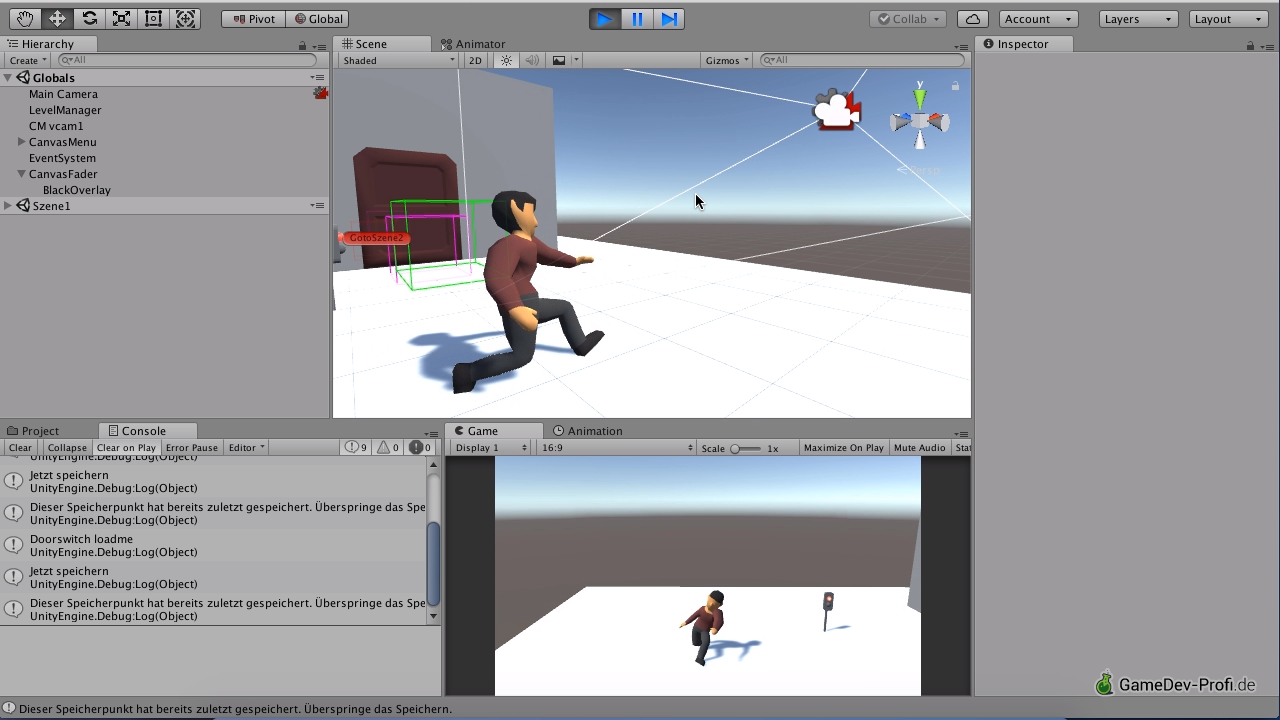Open the Layout dropdown
This screenshot has height=720, width=1280.
pos(1229,19)
